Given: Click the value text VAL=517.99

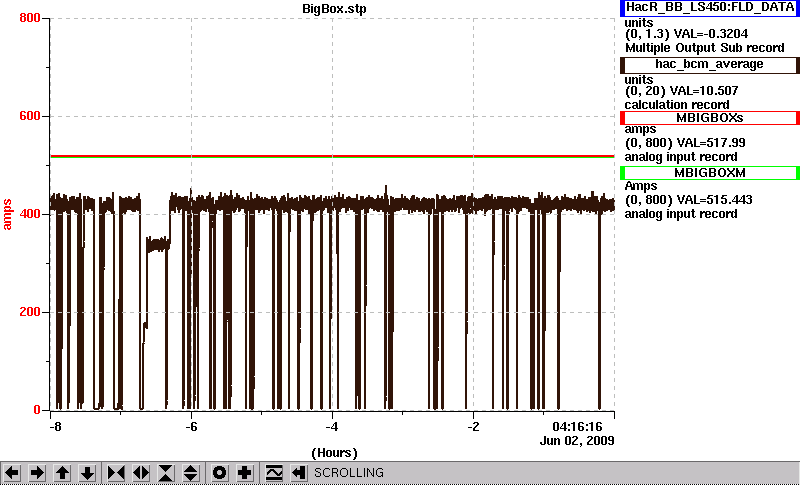Looking at the screenshot, I should pyautogui.click(x=710, y=143).
